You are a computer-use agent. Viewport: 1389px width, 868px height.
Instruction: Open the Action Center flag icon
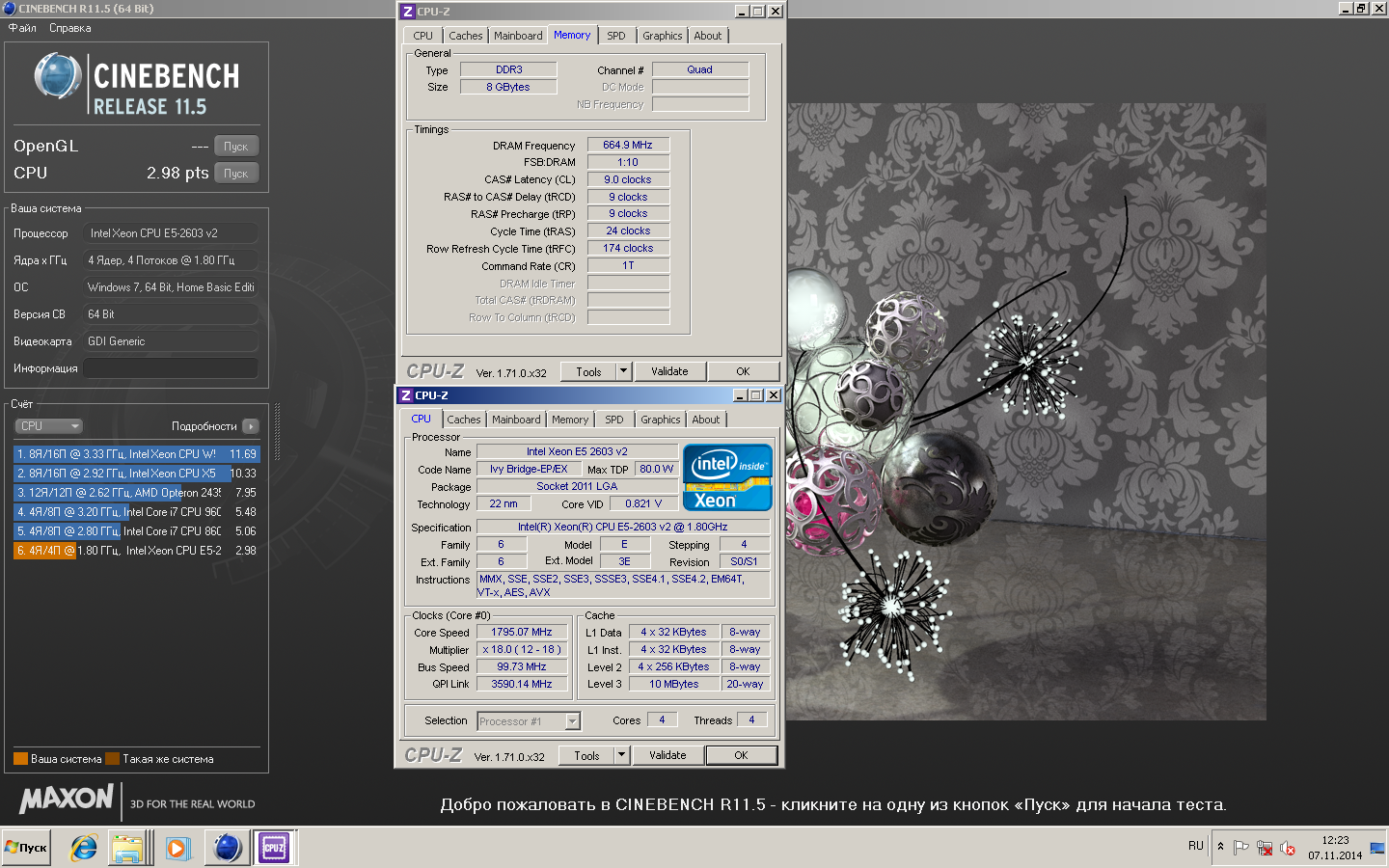pos(1240,848)
